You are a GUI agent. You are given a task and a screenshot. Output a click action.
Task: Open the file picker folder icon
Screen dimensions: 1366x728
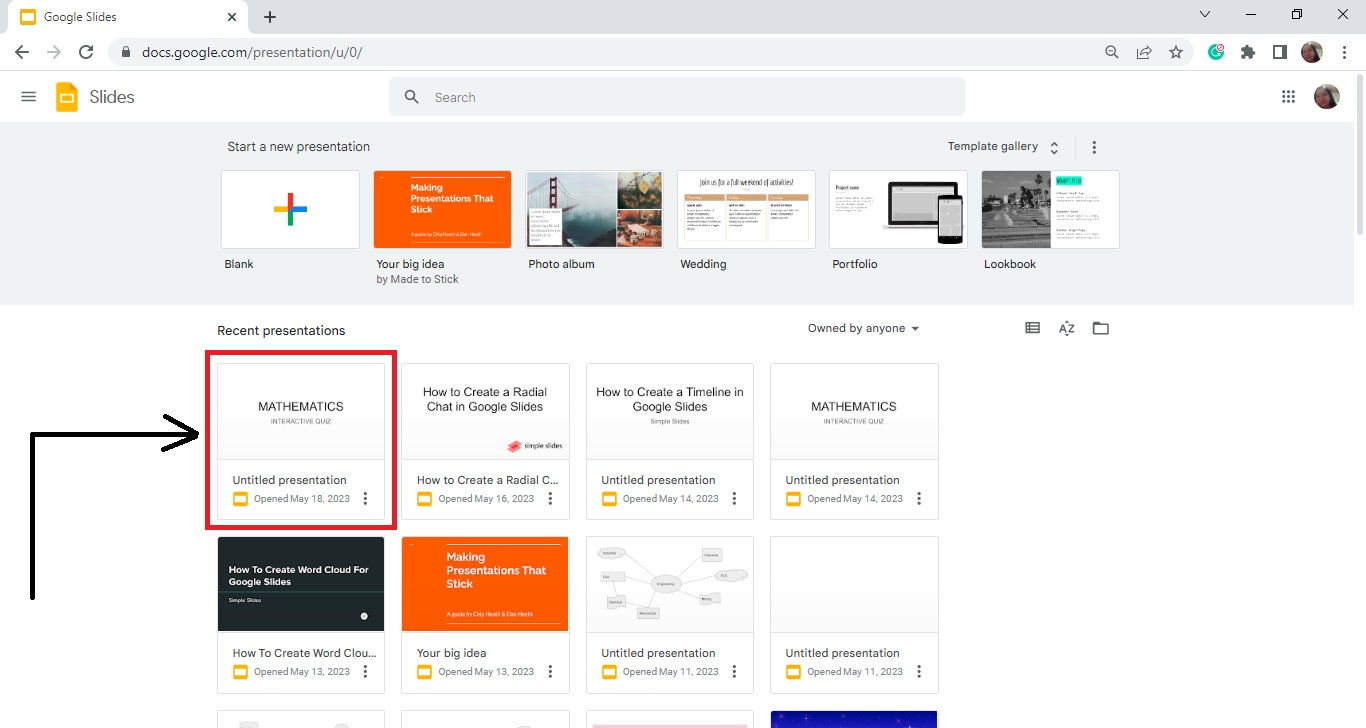tap(1101, 328)
